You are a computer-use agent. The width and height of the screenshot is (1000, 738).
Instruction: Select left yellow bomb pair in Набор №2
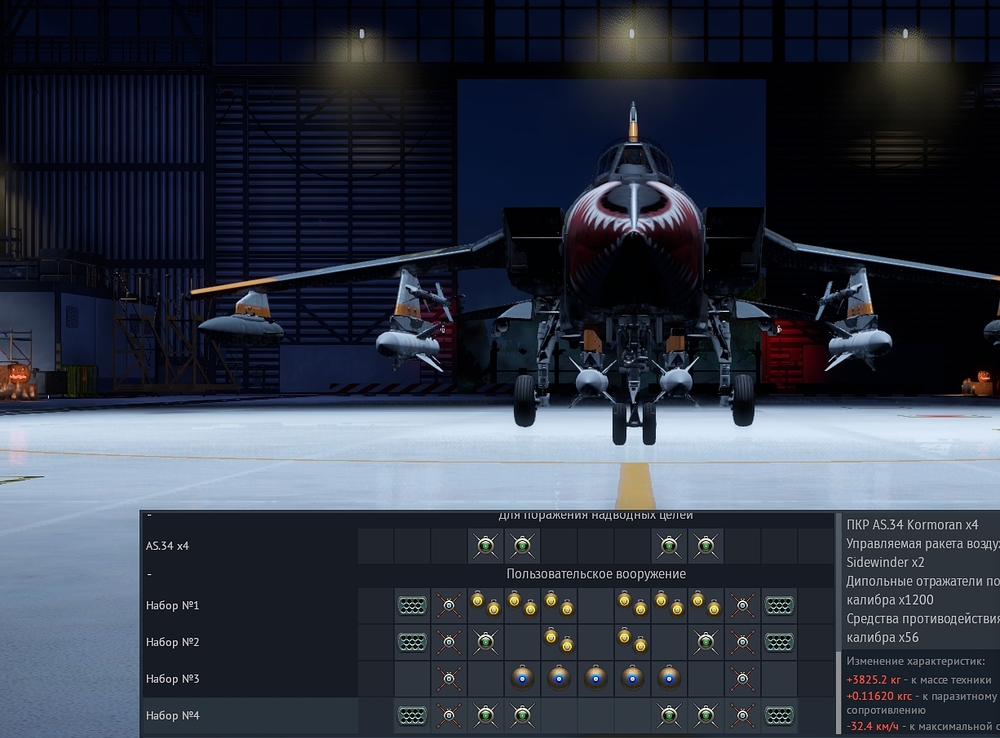pyautogui.click(x=559, y=641)
